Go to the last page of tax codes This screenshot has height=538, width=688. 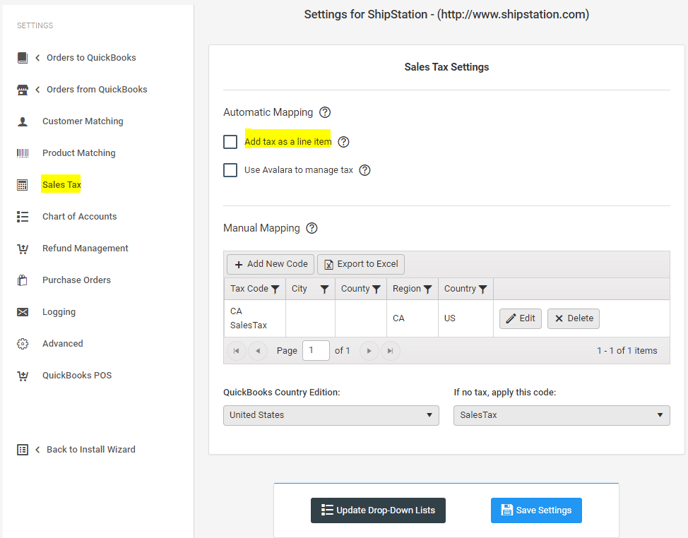pyautogui.click(x=390, y=351)
